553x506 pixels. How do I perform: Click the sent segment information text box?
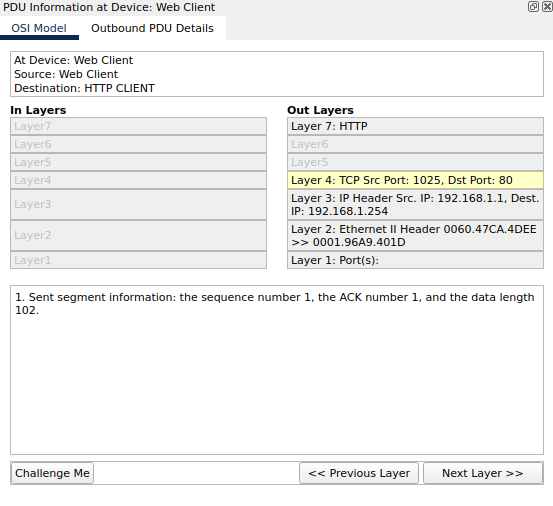[x=277, y=370]
